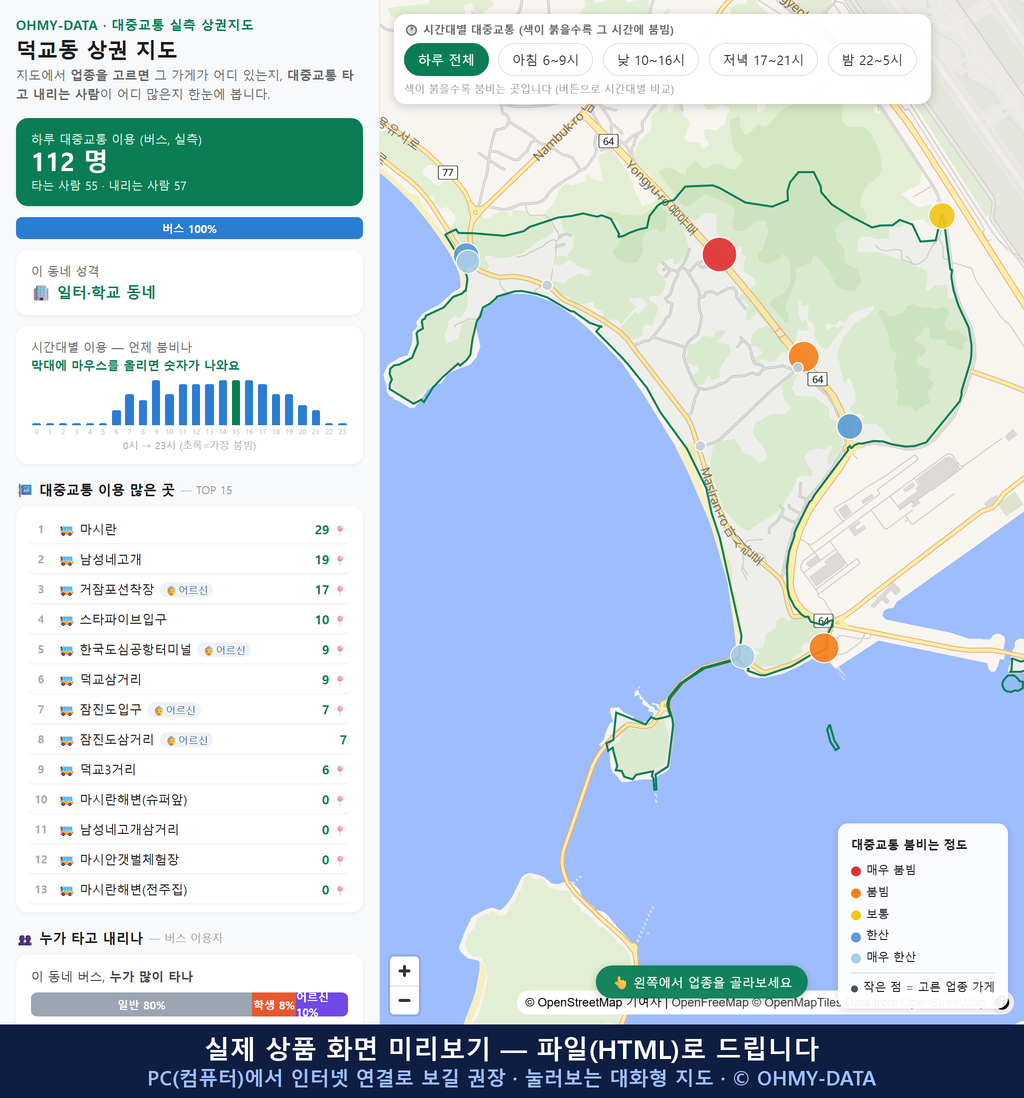Click the 매우 붐빔 legend entry

(883, 870)
